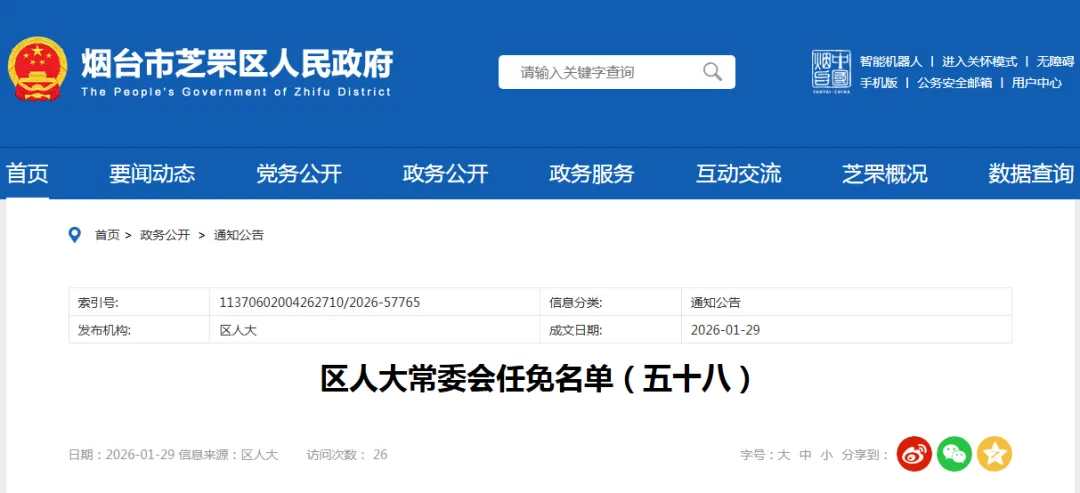Open the 政务公开 navigation tab
The height and width of the screenshot is (493, 1080).
[x=446, y=174]
